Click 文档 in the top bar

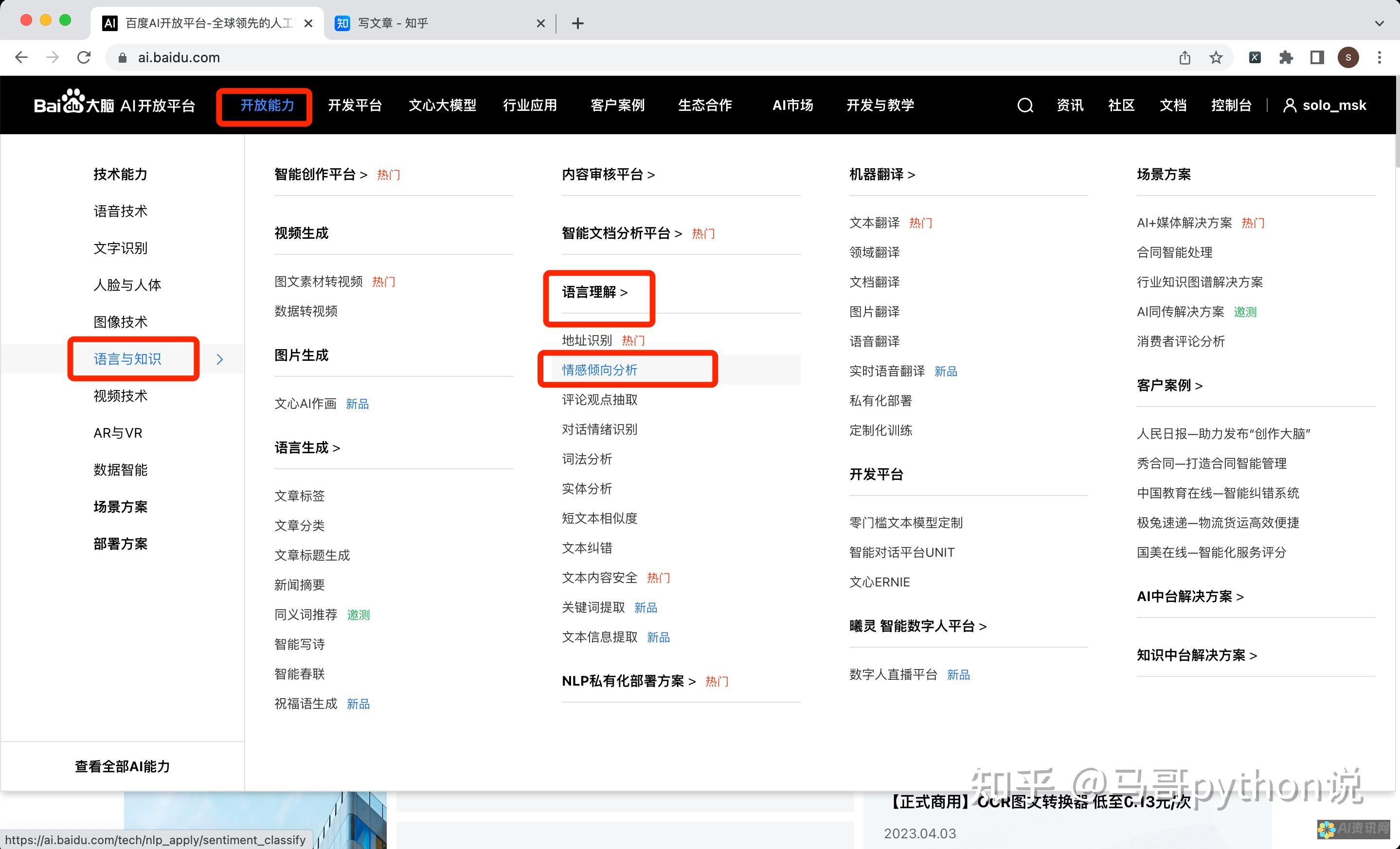(1173, 105)
